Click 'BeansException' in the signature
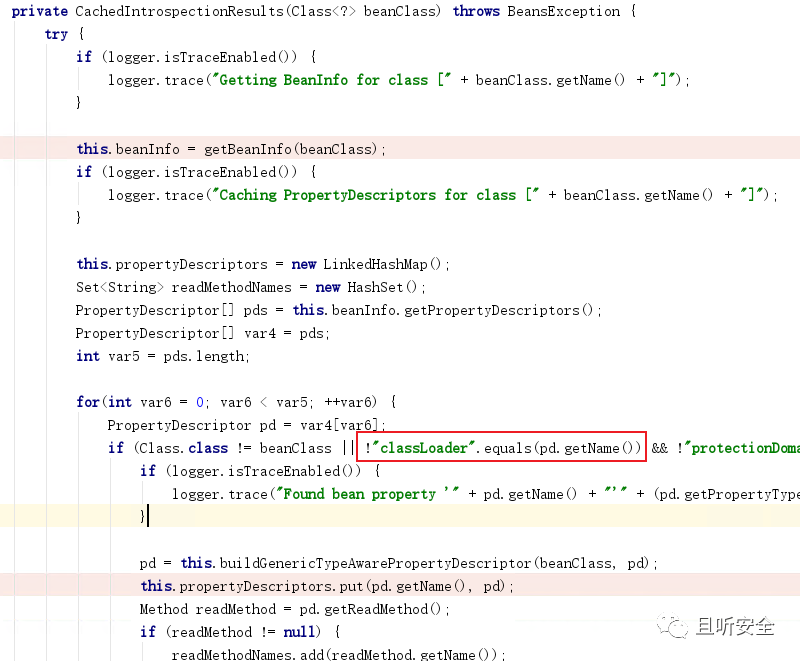Image resolution: width=800 pixels, height=661 pixels. (563, 11)
